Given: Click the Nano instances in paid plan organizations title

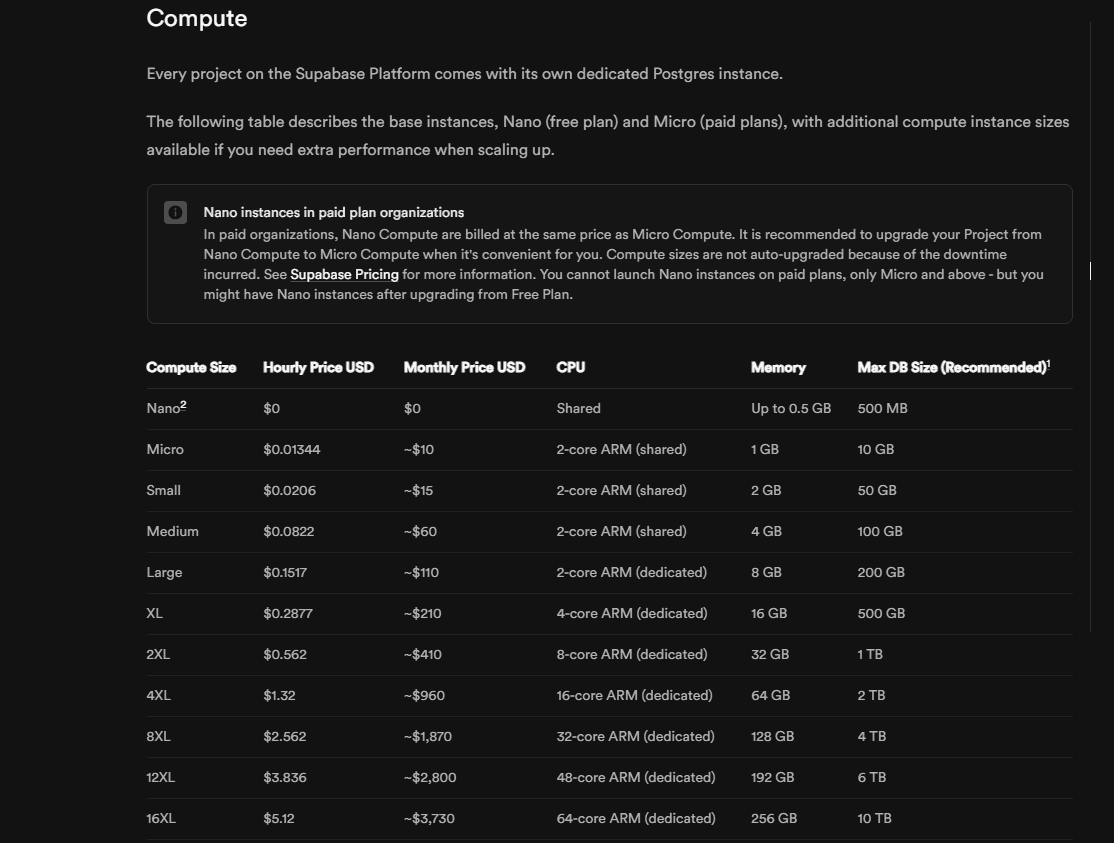Looking at the screenshot, I should (x=334, y=212).
